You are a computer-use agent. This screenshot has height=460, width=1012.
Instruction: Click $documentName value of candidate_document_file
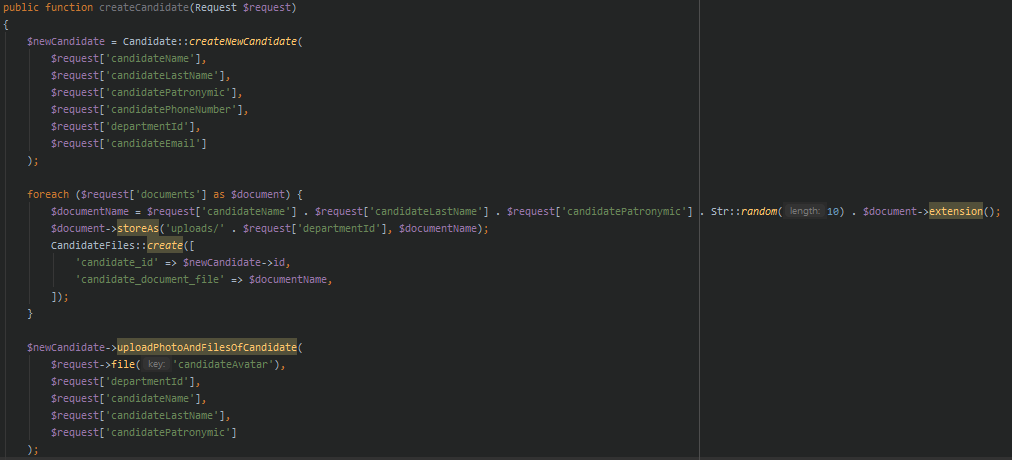tap(290, 280)
